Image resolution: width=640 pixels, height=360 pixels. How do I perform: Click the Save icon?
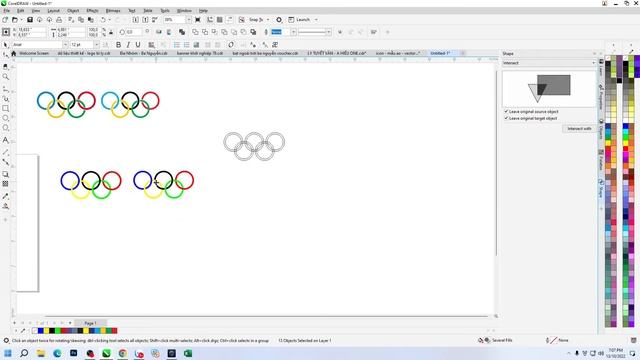30,20
